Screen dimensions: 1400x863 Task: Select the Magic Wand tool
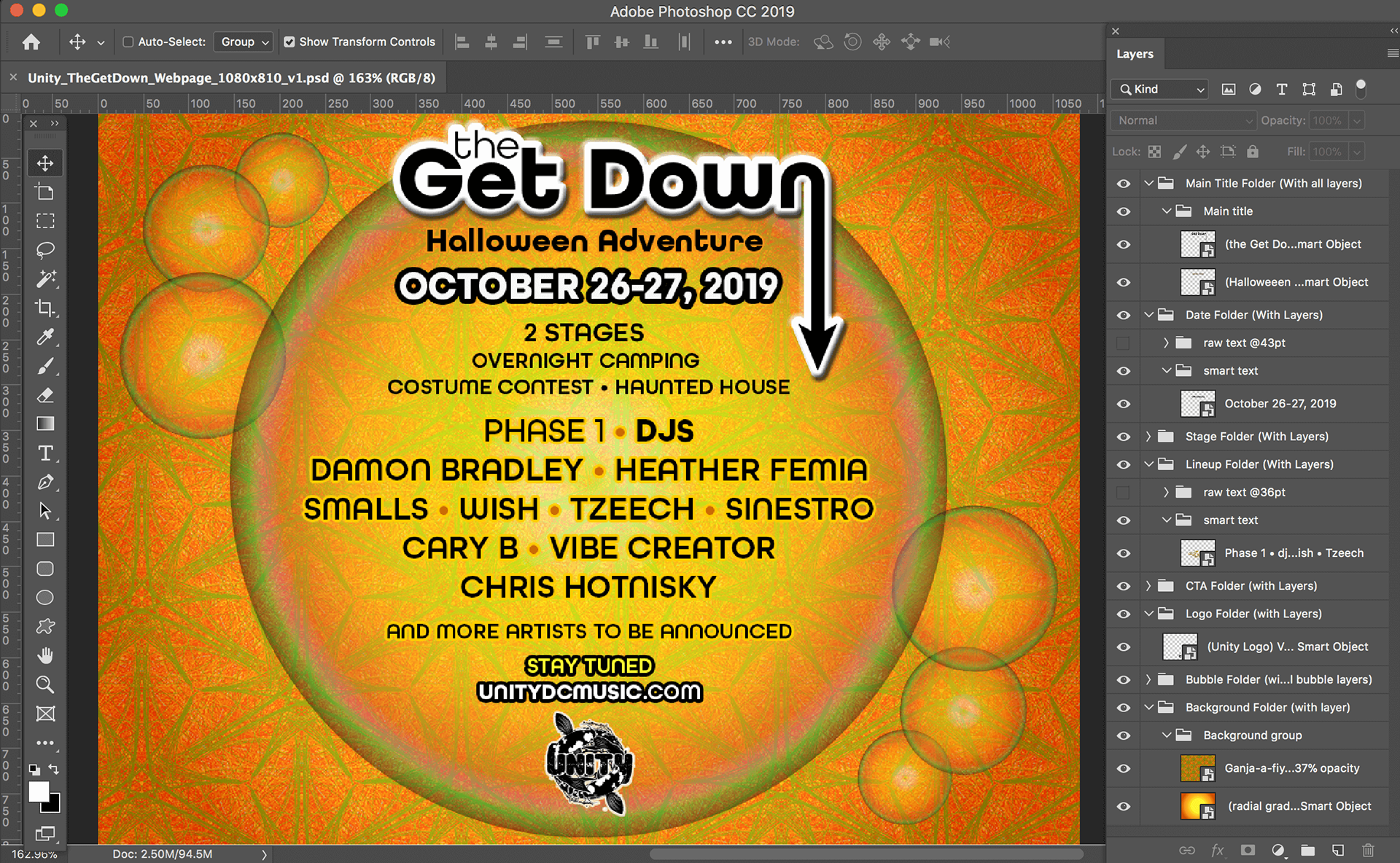45,278
